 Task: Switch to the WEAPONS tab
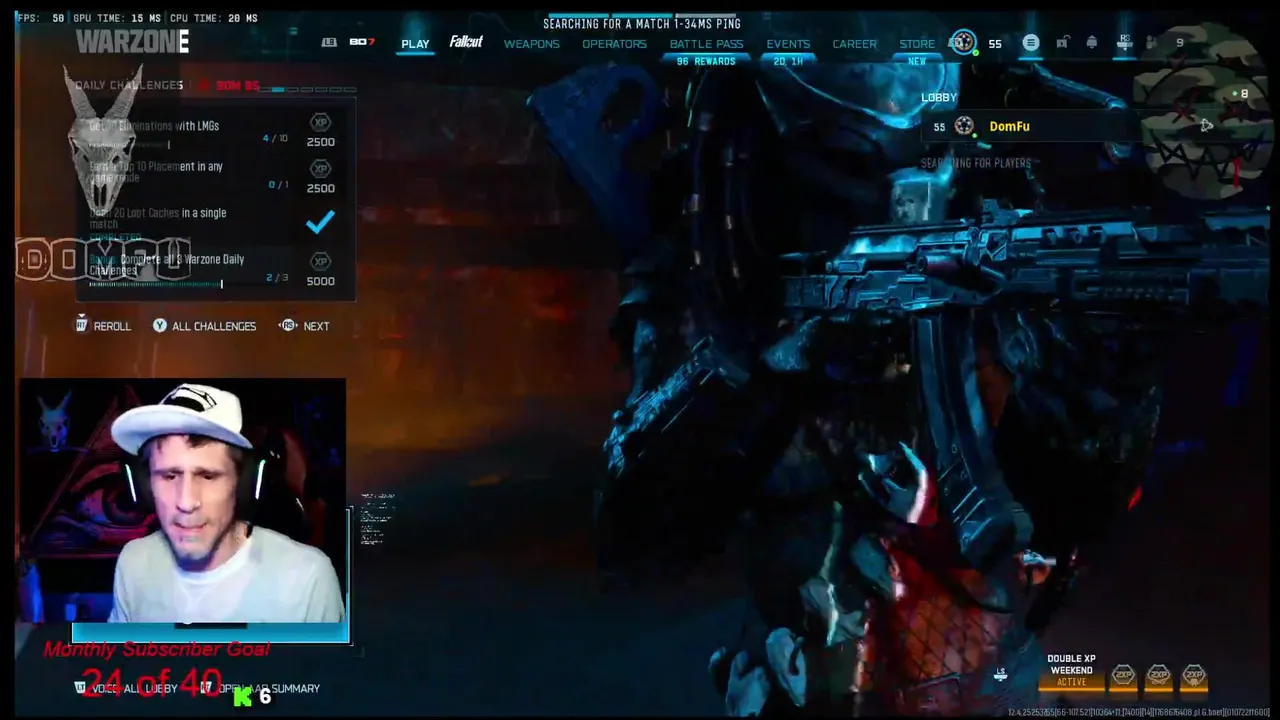pos(531,44)
